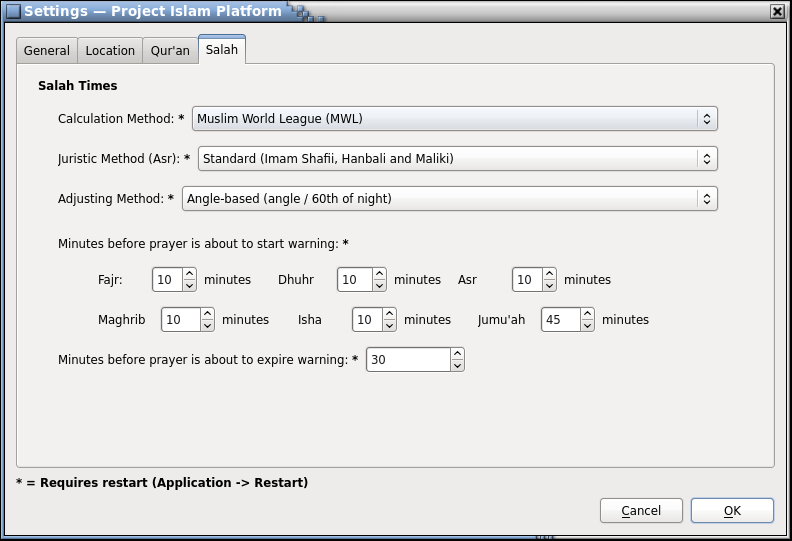This screenshot has height=541, width=792.
Task: Click the "Calculation Method:" label
Action: click(x=116, y=119)
